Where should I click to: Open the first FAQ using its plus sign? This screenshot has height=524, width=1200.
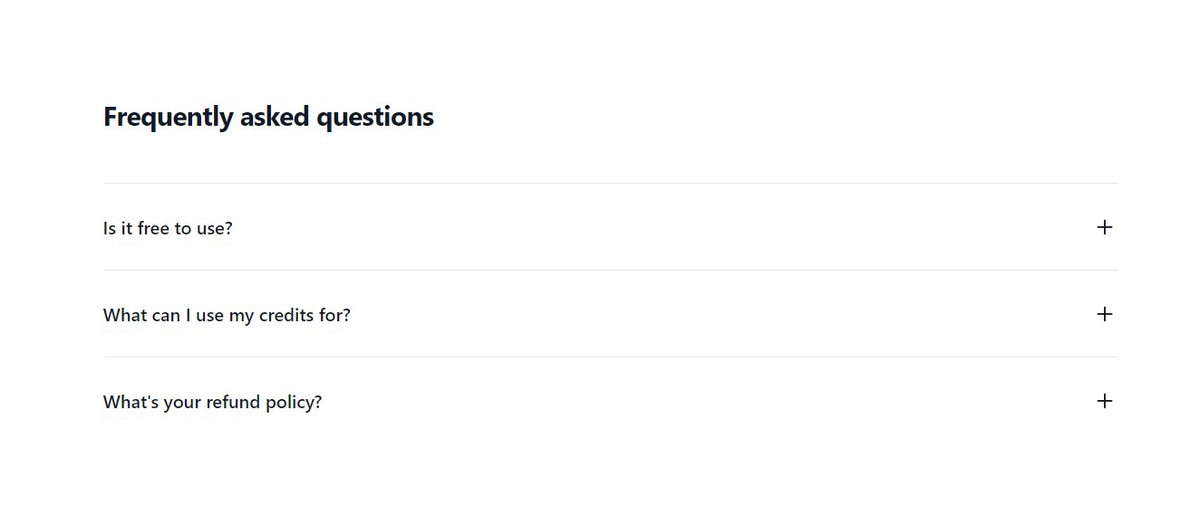[1104, 227]
